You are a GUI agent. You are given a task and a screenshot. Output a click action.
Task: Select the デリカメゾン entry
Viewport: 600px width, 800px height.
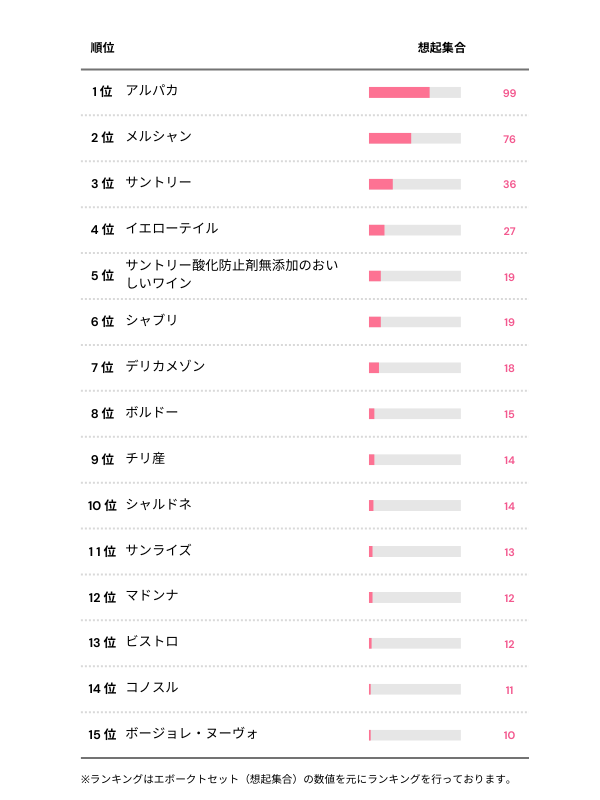165,367
